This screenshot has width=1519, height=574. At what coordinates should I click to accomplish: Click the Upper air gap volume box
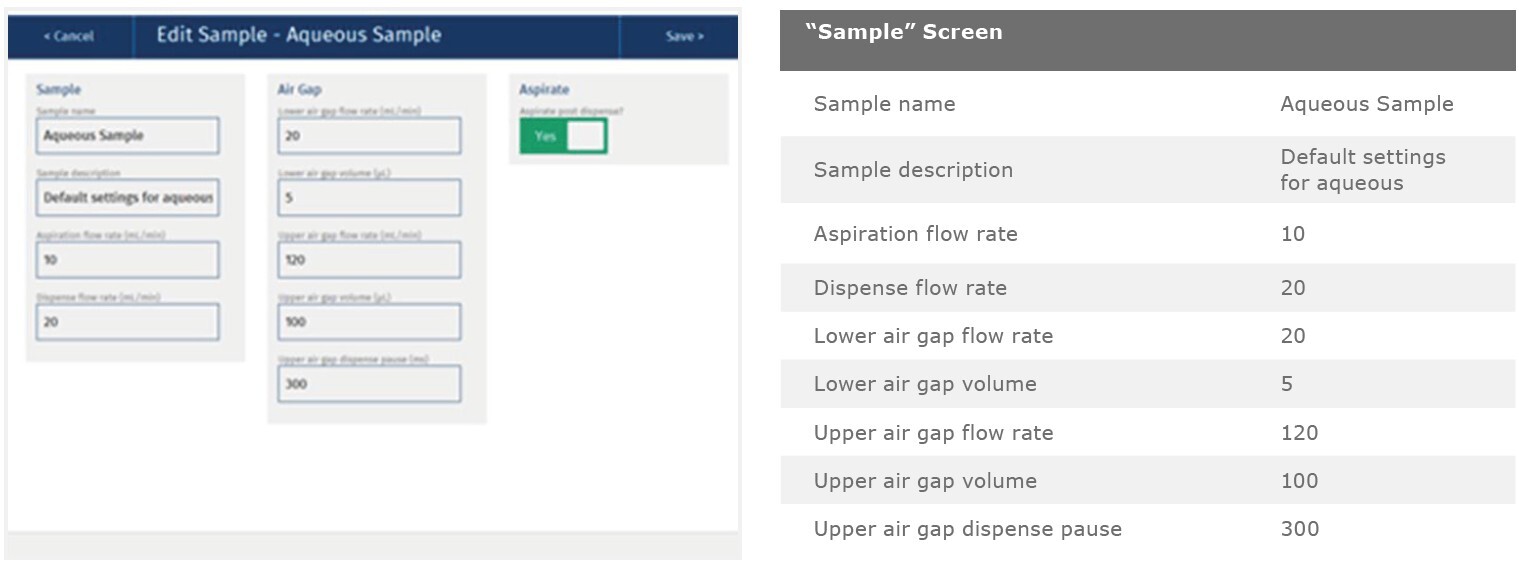point(369,322)
